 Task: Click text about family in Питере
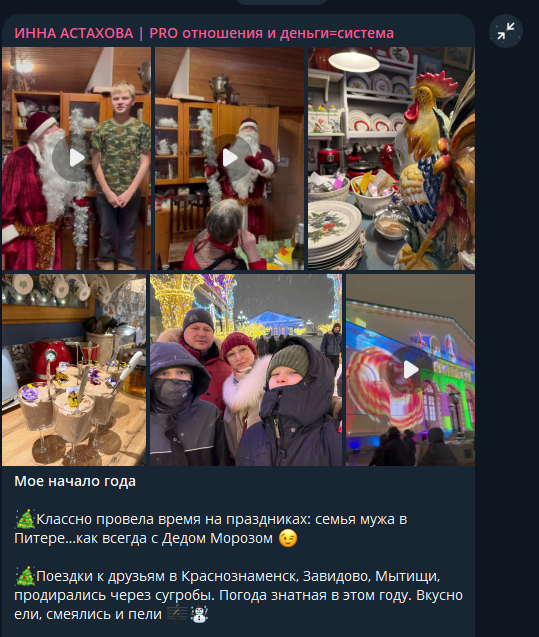tap(211, 529)
